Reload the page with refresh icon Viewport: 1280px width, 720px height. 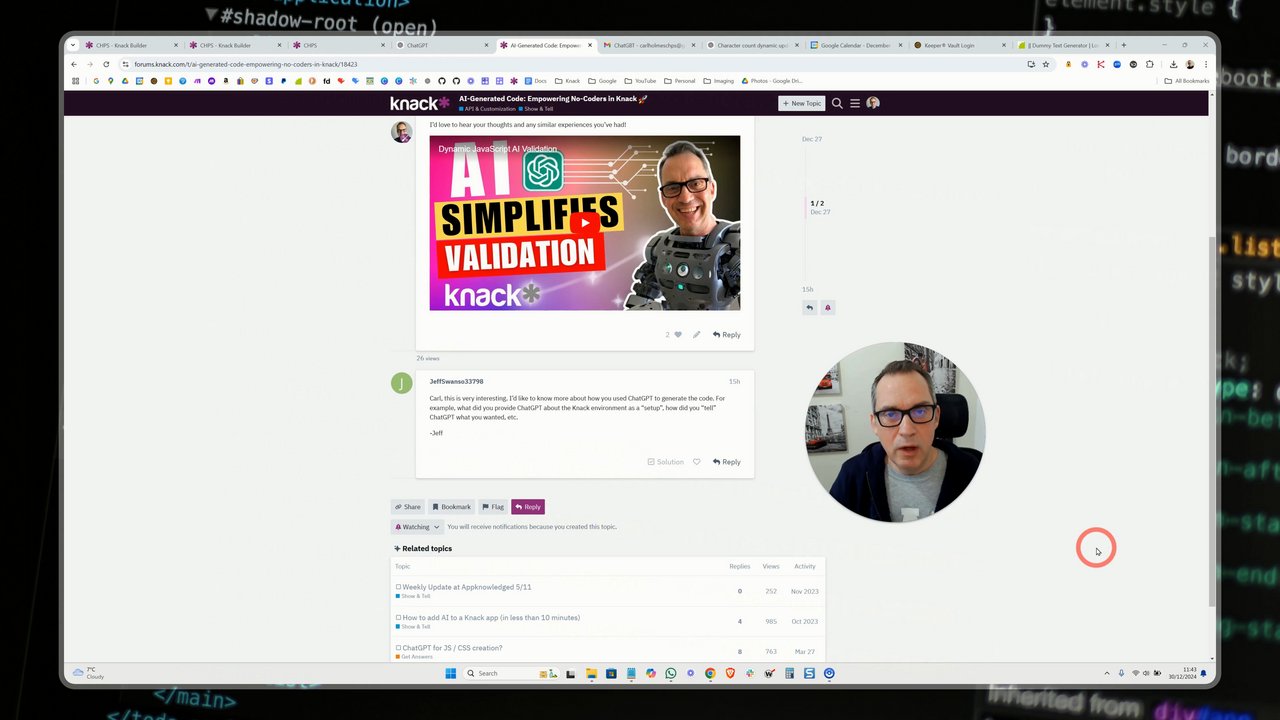(x=106, y=64)
